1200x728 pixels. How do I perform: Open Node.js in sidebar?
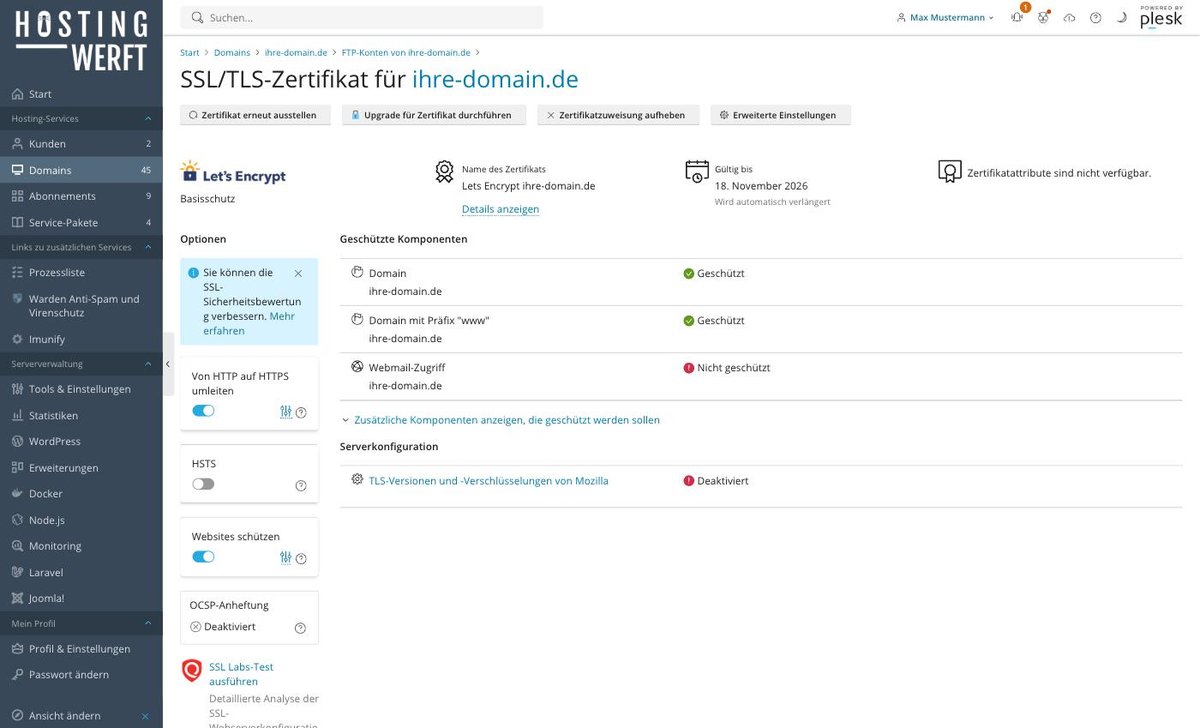pos(81,520)
